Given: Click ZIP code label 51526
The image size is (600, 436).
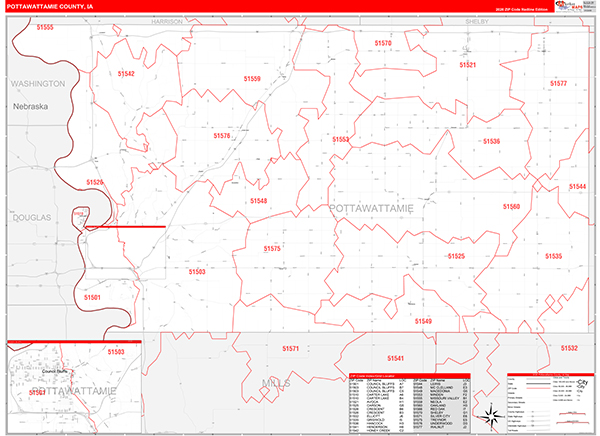Looking at the screenshot, I should click(x=95, y=182).
